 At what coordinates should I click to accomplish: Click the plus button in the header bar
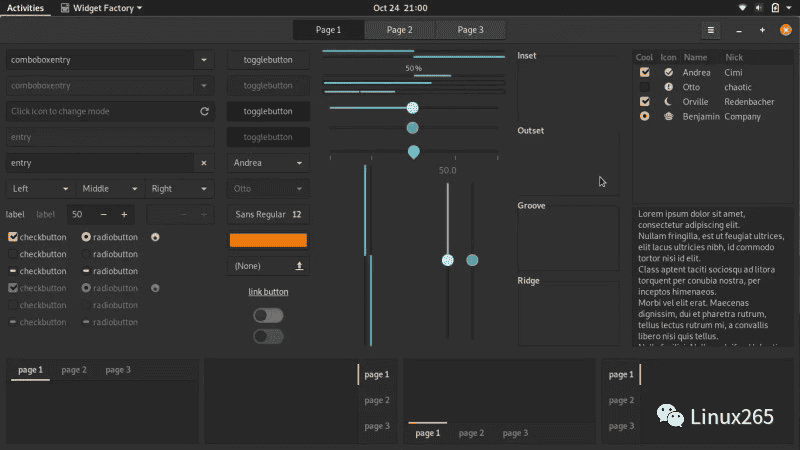(x=762, y=30)
